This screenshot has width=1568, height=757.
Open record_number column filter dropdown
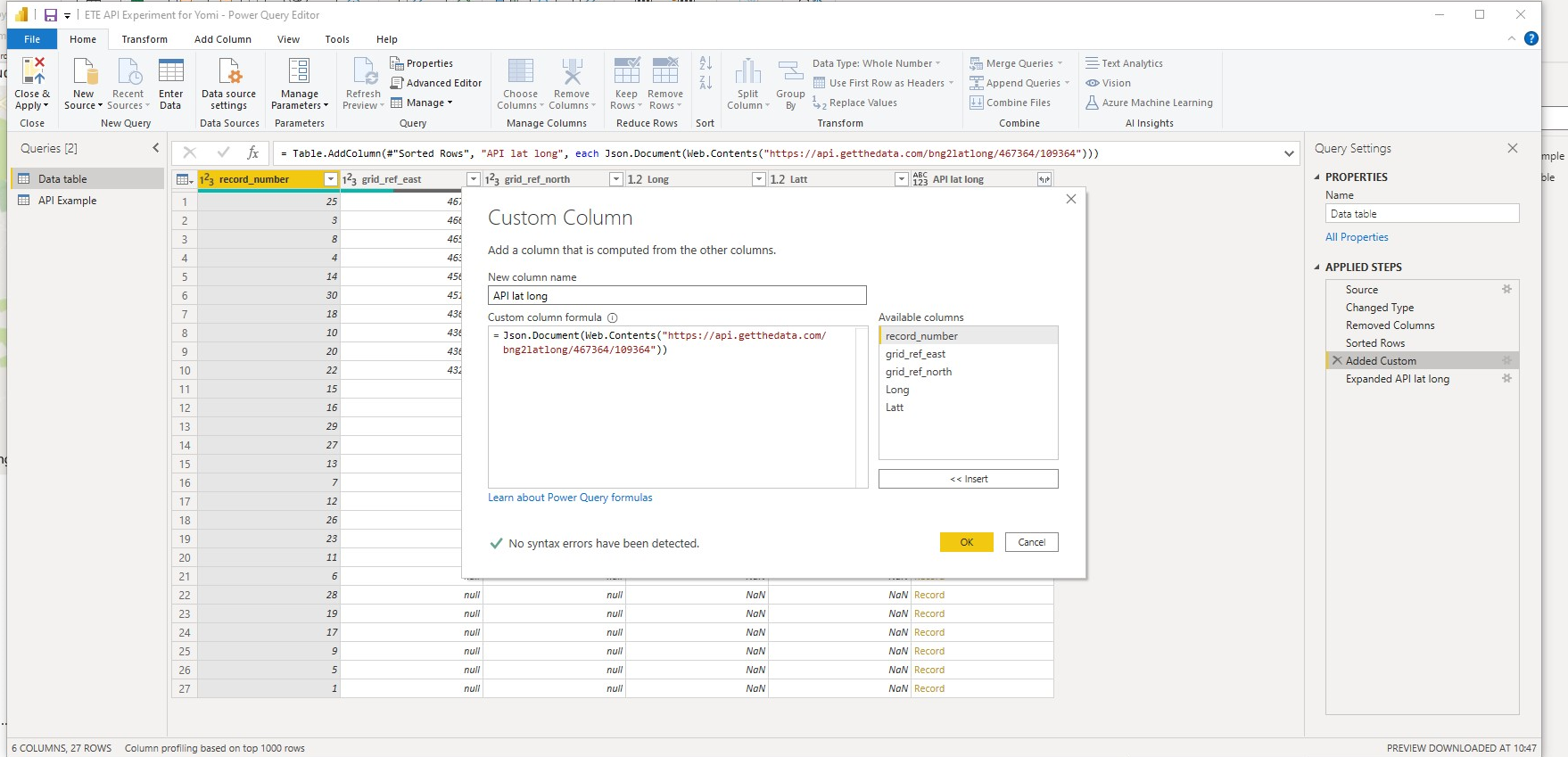(331, 179)
